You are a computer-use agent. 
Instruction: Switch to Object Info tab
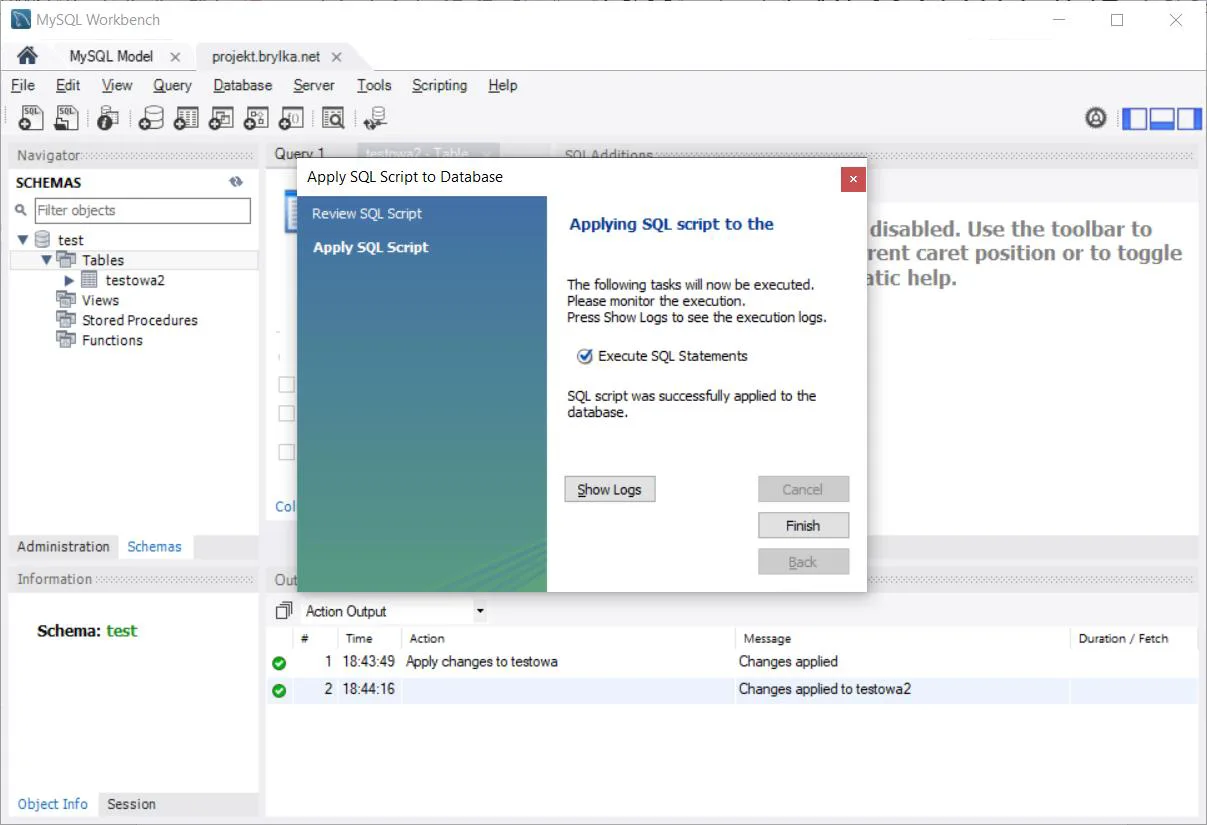53,804
